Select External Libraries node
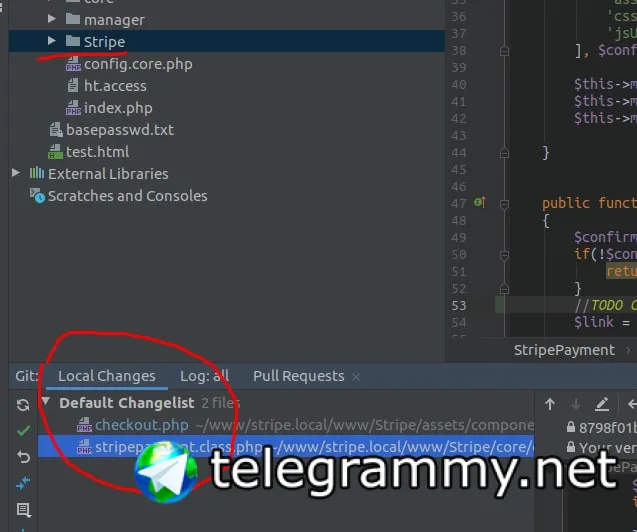637x532 pixels. coord(108,174)
